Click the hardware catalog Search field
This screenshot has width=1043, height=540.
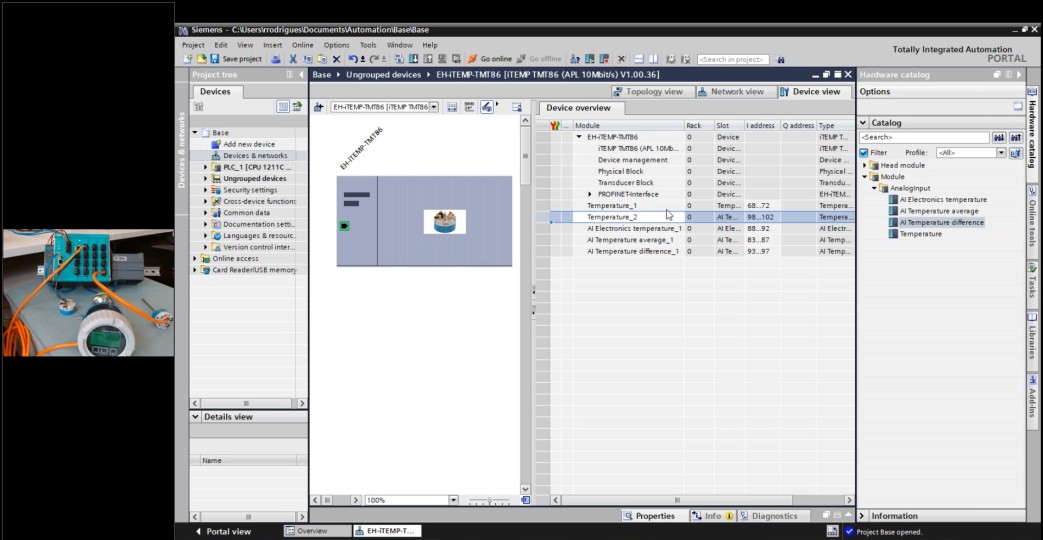point(924,138)
